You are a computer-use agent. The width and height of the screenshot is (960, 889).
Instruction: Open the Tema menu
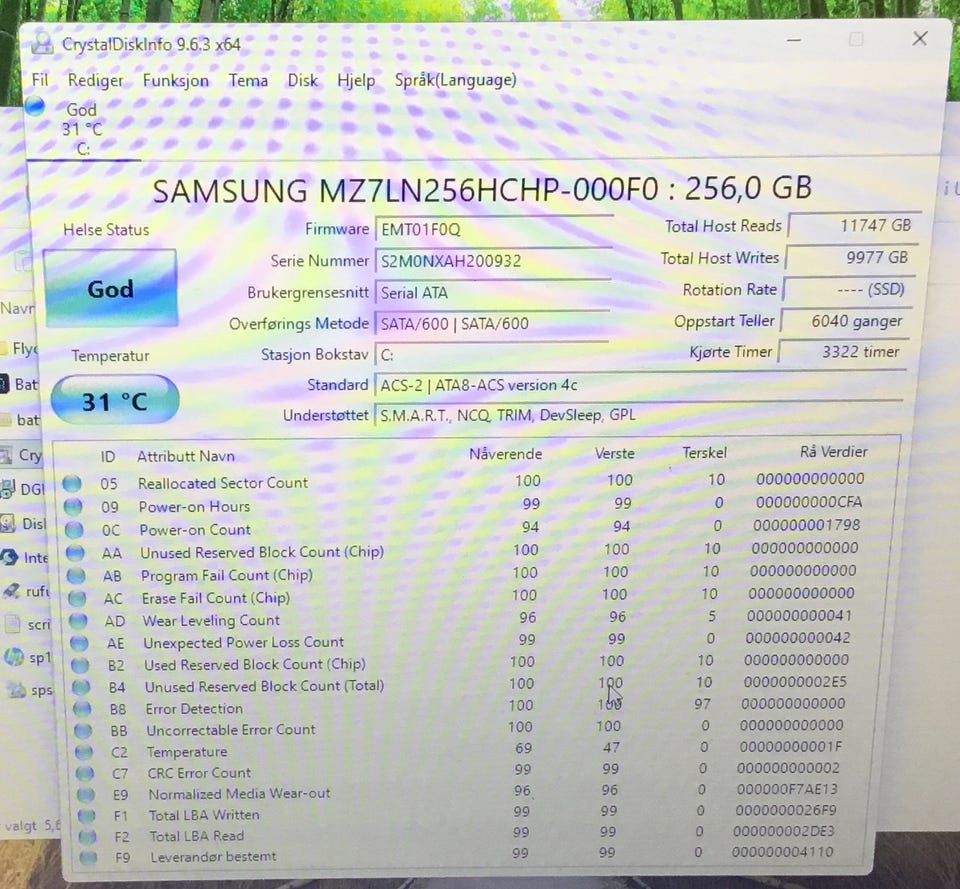pos(248,80)
